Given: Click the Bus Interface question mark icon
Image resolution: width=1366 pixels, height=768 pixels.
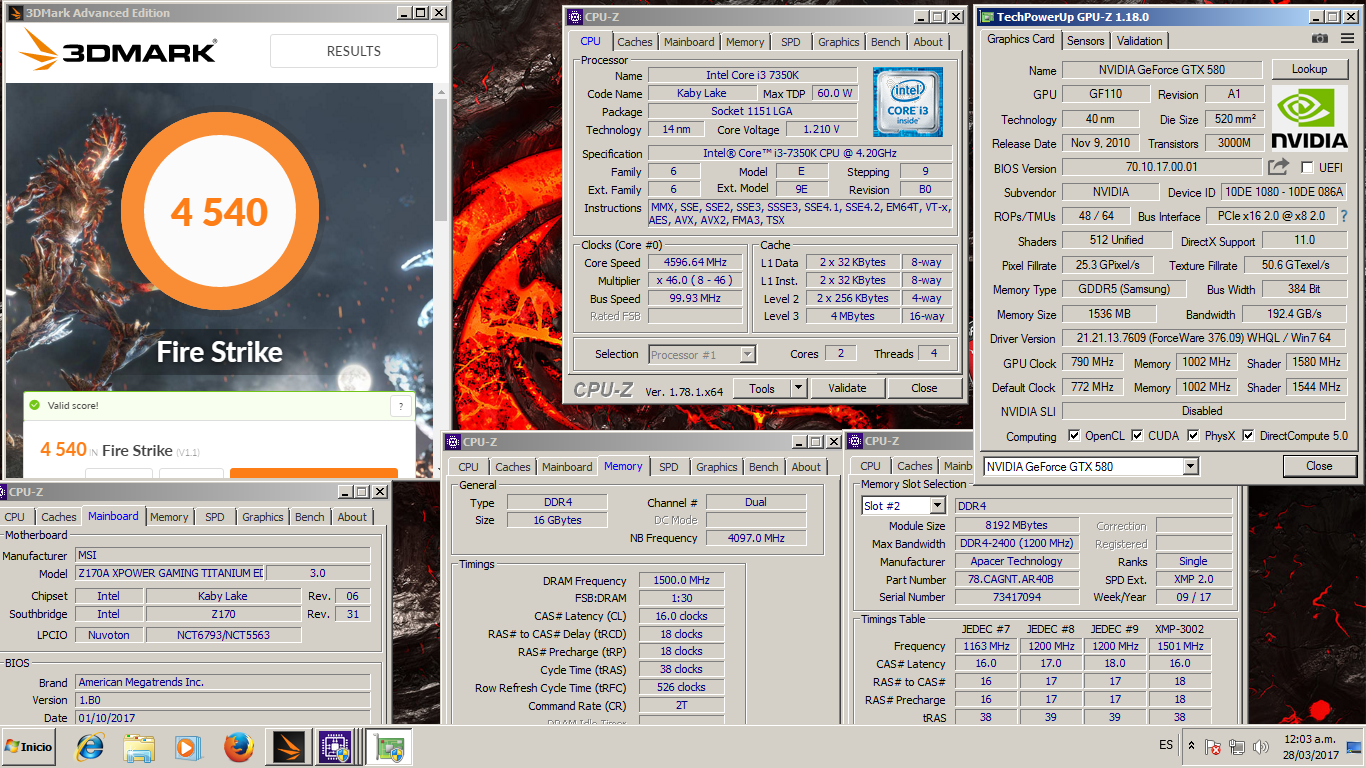Looking at the screenshot, I should tap(1343, 216).
